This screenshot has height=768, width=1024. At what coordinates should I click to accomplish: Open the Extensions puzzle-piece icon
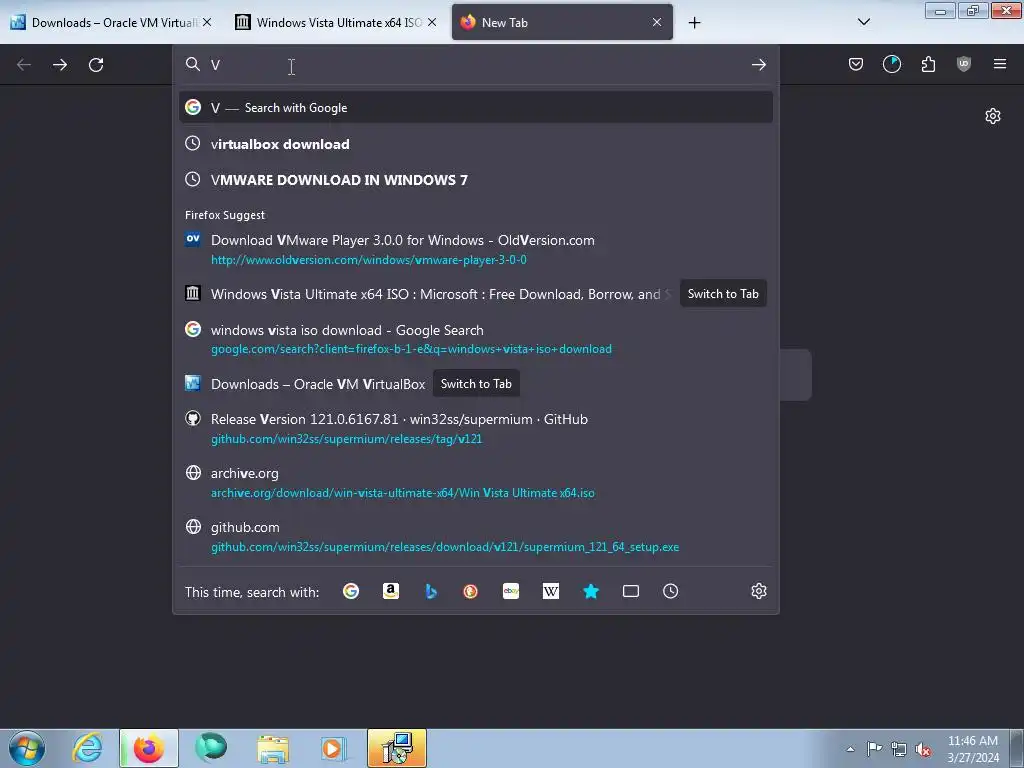928,64
